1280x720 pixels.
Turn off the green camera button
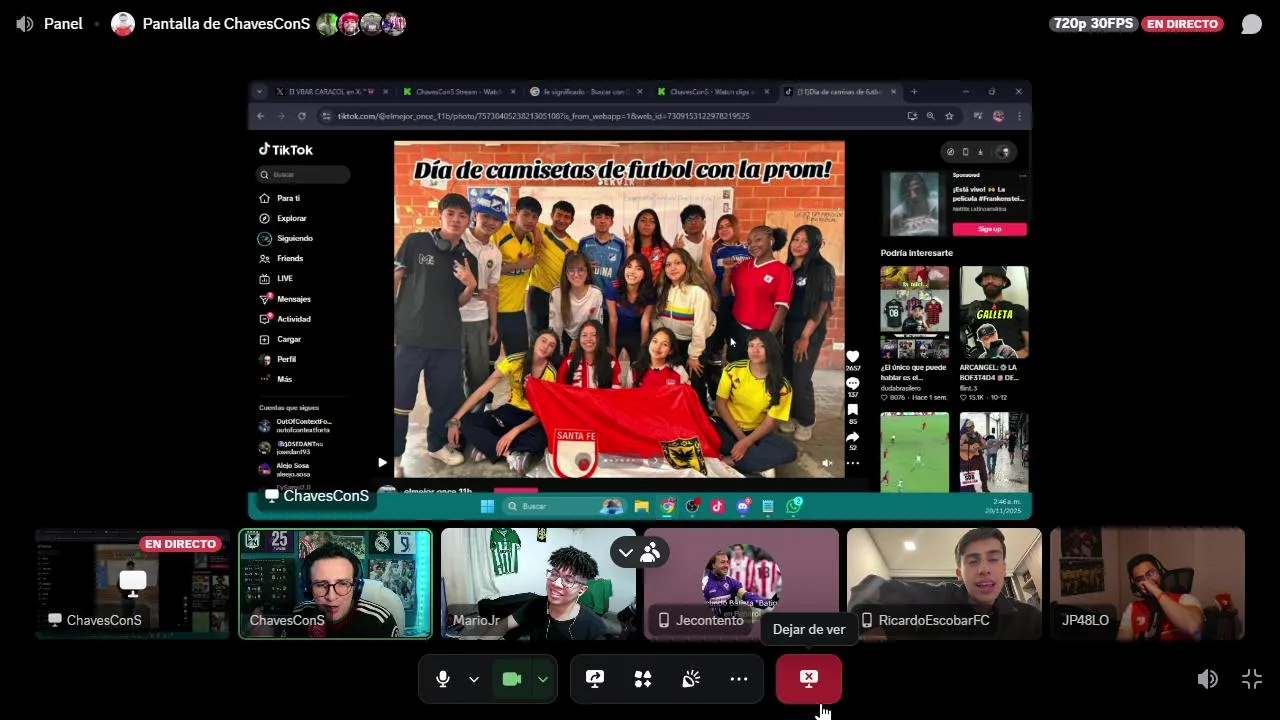pyautogui.click(x=512, y=679)
